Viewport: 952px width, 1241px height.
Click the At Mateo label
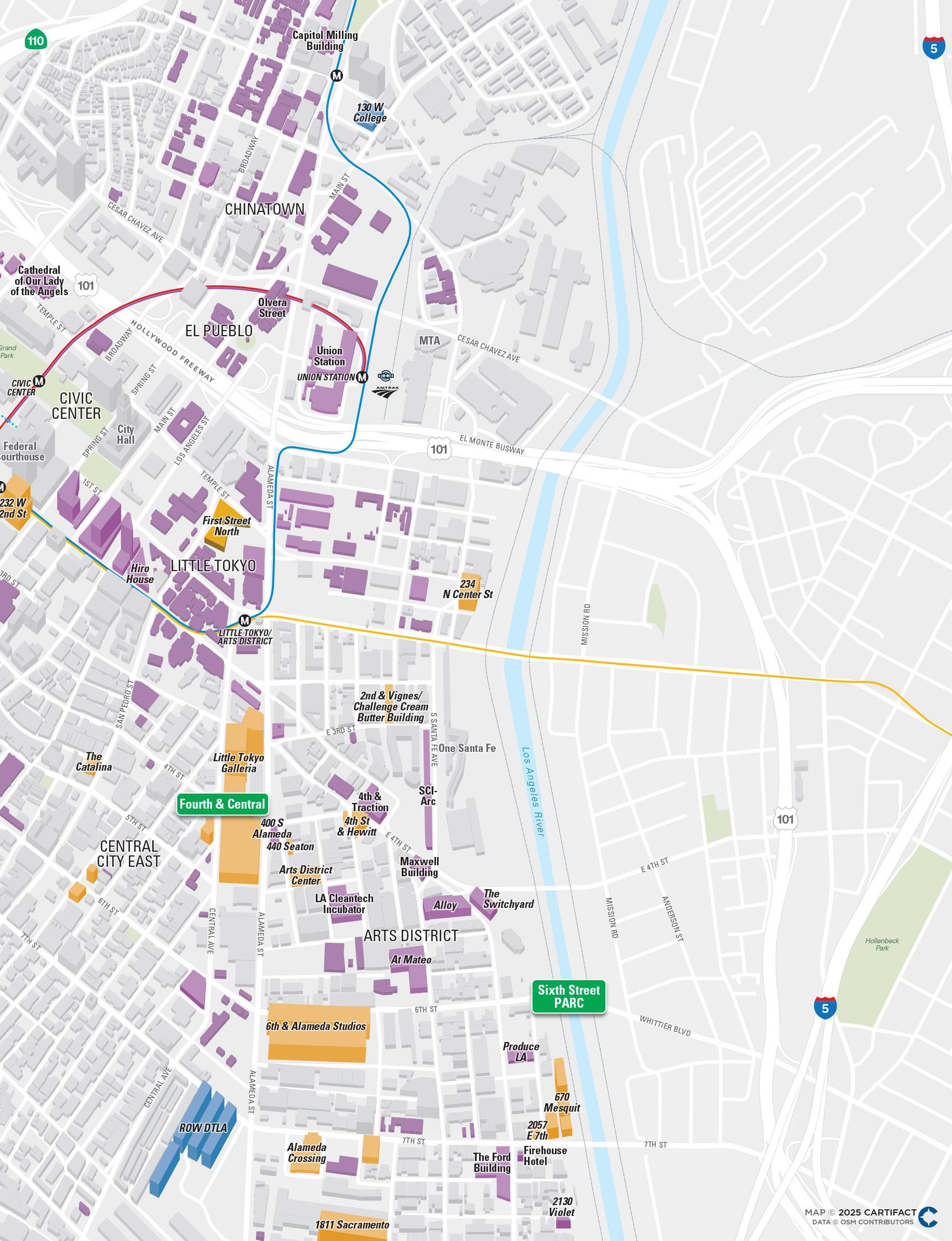coord(412,960)
